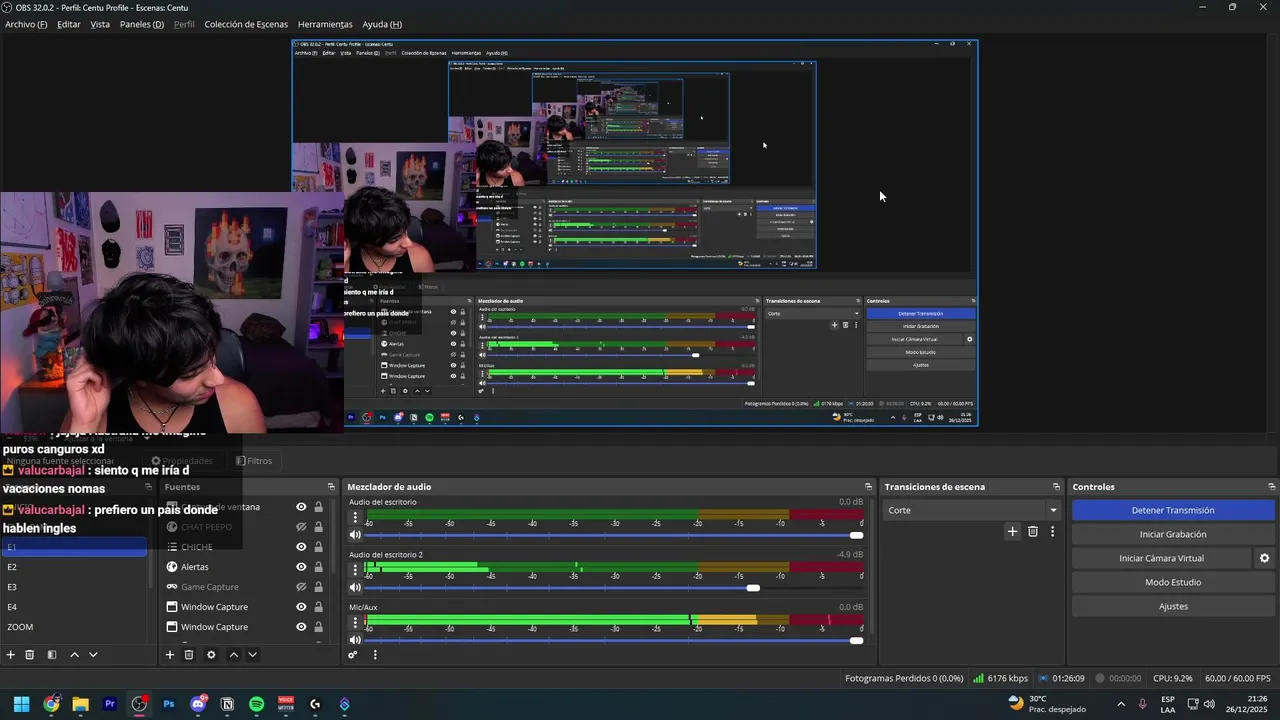Image resolution: width=1280 pixels, height=720 pixels.
Task: Open the Paneles menu
Action: [142, 24]
